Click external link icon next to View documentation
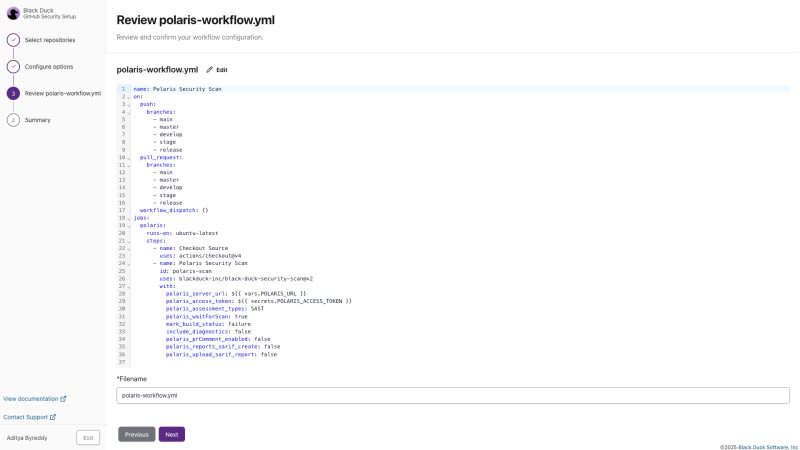The image size is (800, 450). [x=63, y=398]
